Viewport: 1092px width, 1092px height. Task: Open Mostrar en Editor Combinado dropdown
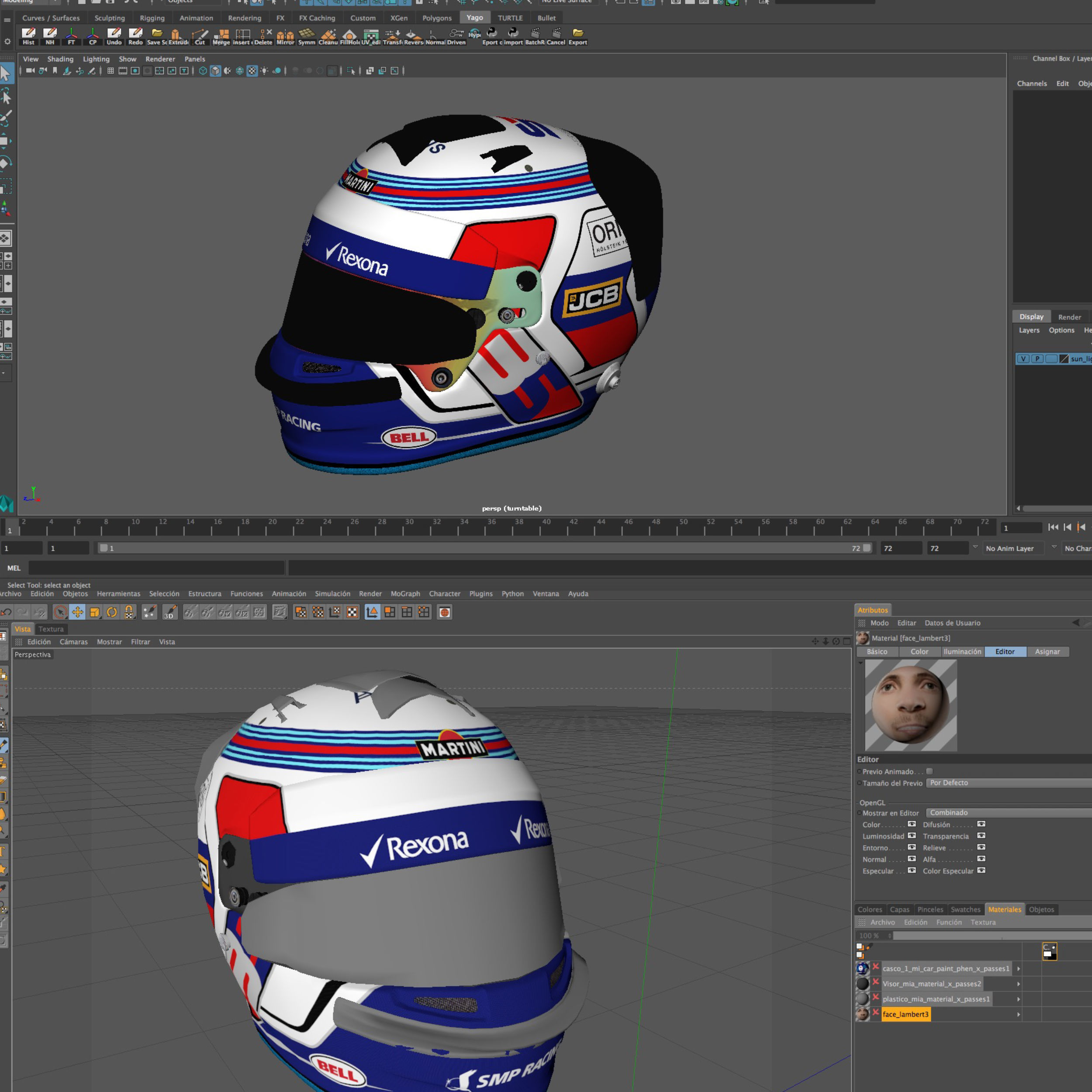1009,813
